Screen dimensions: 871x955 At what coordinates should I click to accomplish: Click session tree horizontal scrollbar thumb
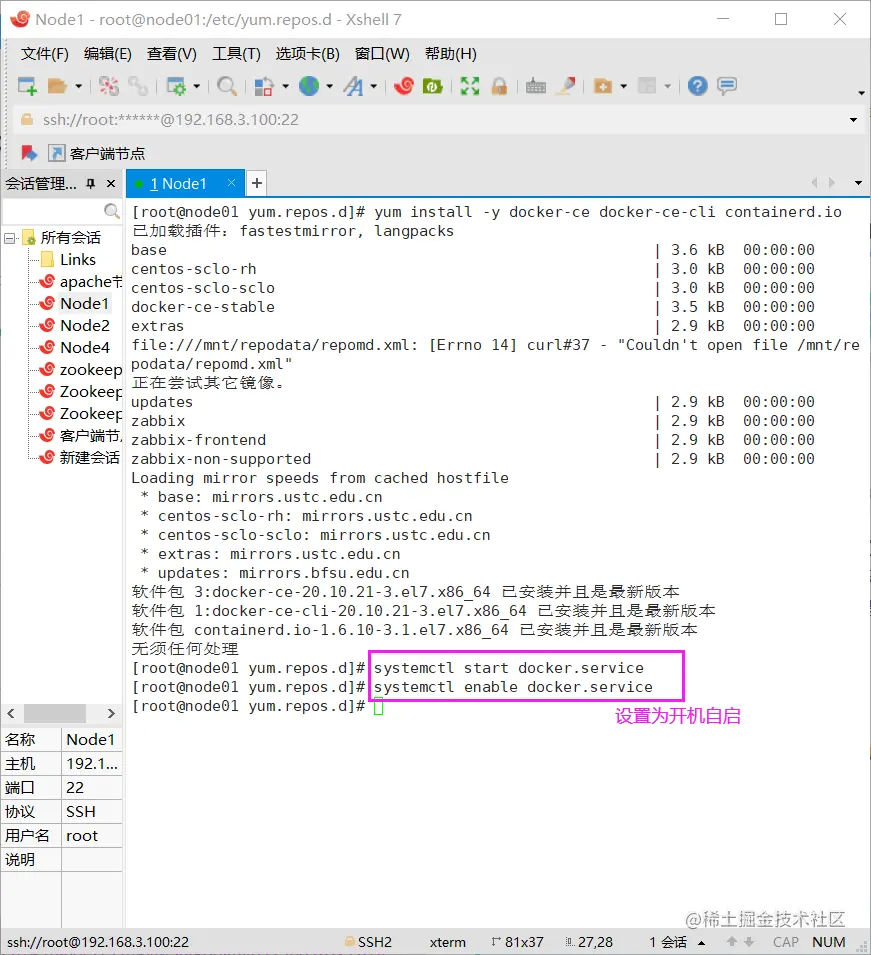tap(55, 713)
